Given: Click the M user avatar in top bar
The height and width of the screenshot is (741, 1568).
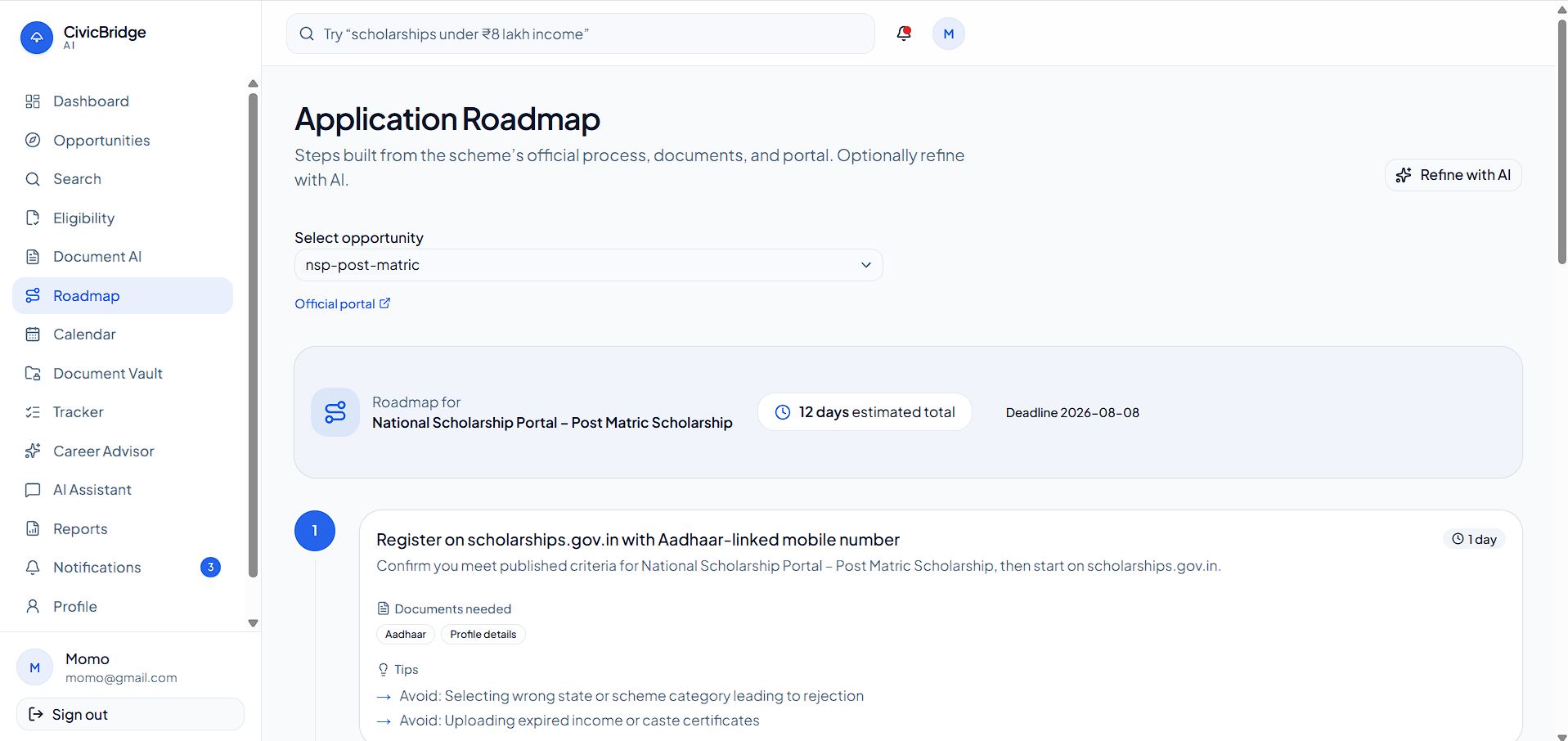Looking at the screenshot, I should click(x=949, y=34).
